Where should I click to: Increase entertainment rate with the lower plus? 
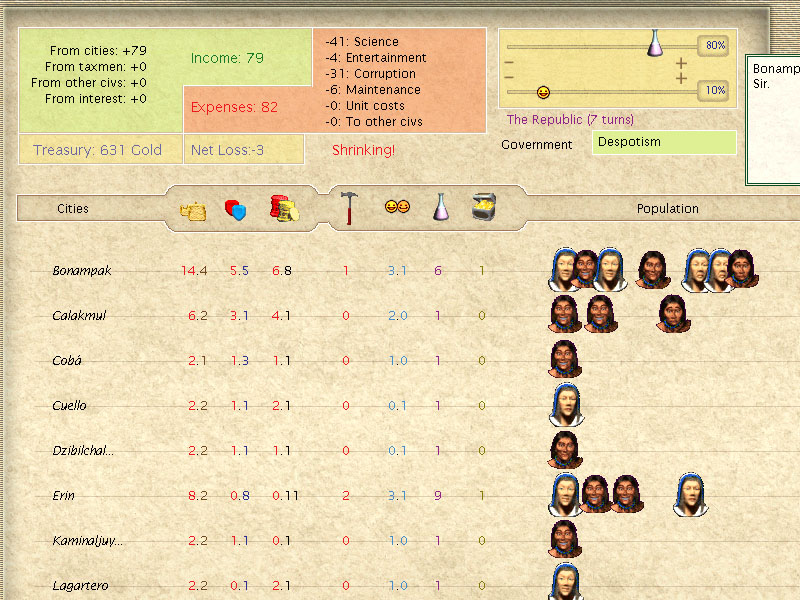pyautogui.click(x=681, y=76)
